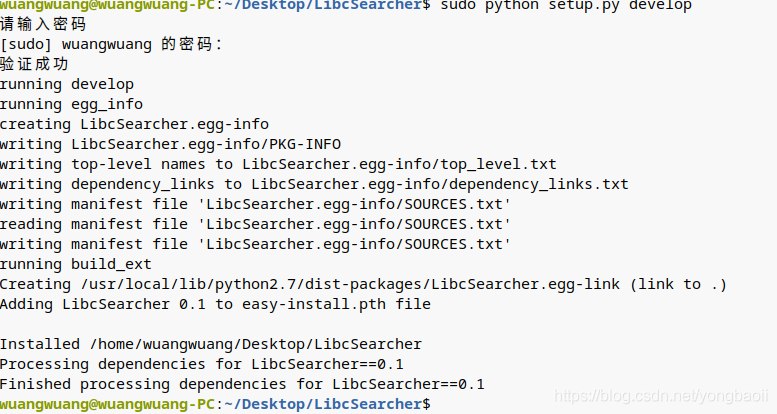
Task: Click the 'creating LibcSearcher.egg-info' line
Action: 134,125
